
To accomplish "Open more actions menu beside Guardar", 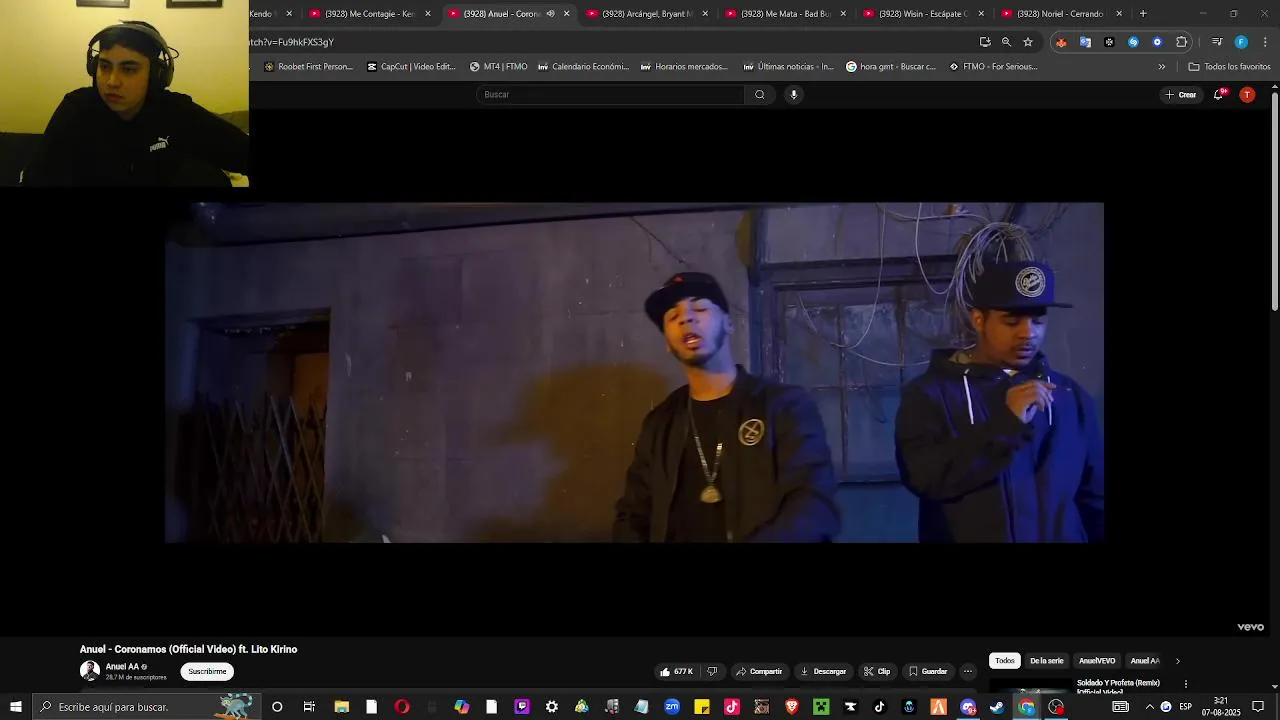I will click(x=967, y=671).
